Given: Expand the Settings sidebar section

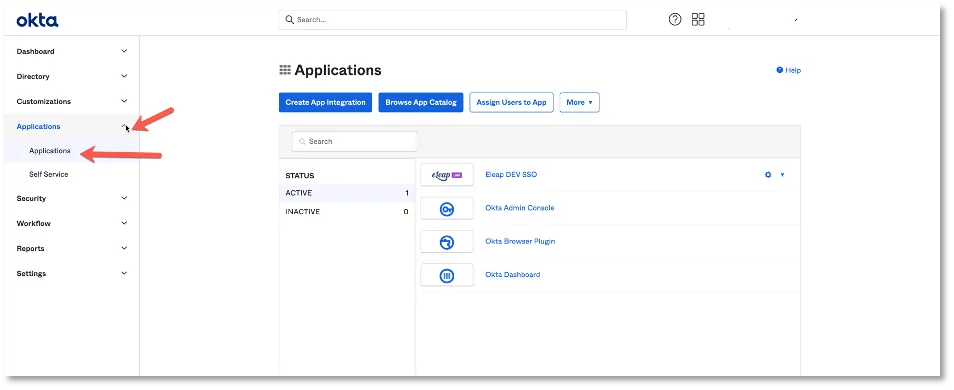Looking at the screenshot, I should [124, 273].
